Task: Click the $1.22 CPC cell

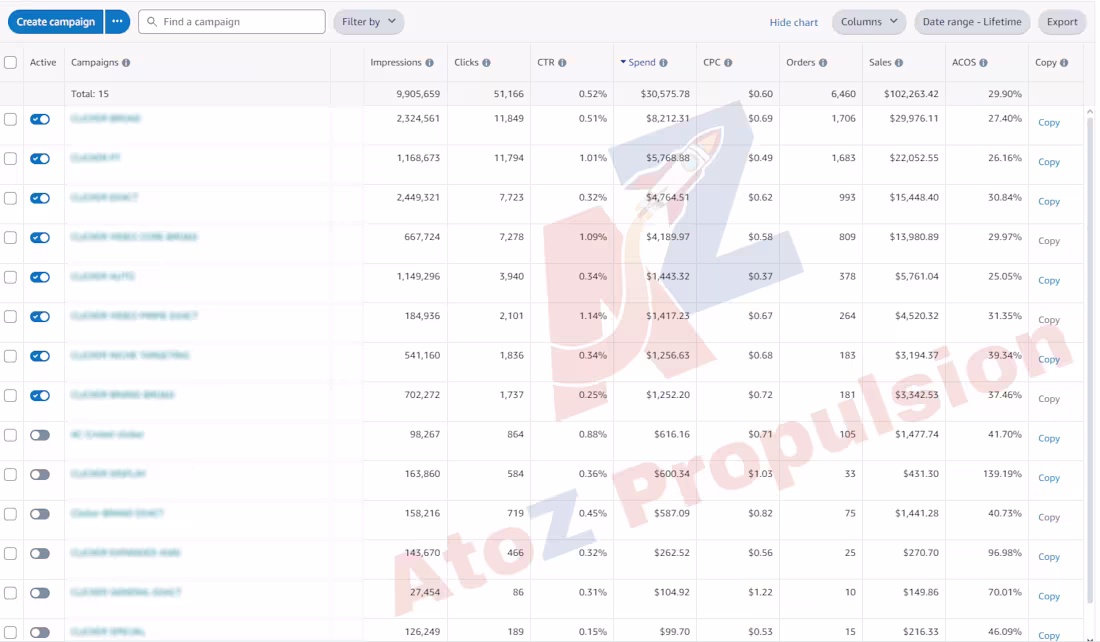Action: coord(760,592)
